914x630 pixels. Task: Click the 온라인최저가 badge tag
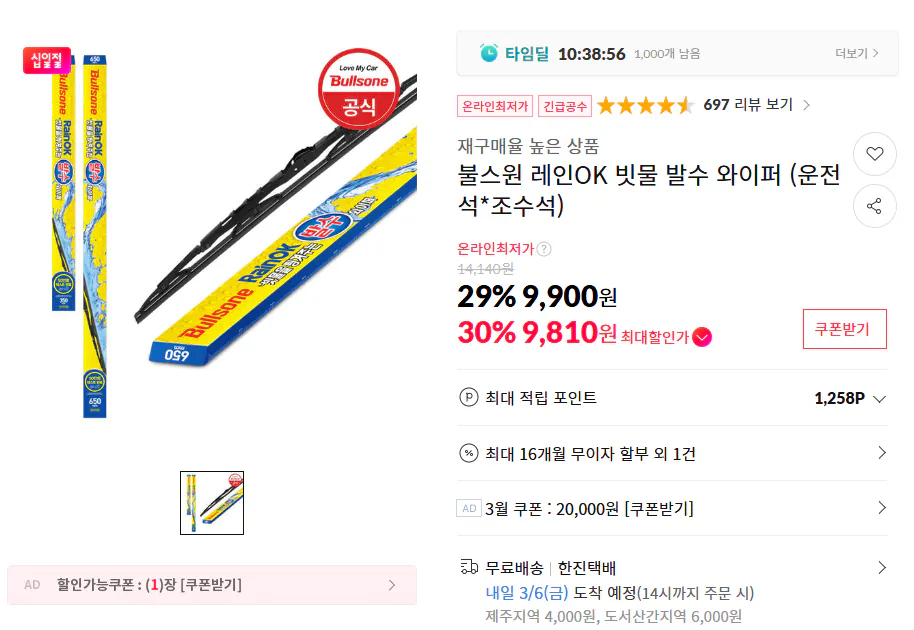pos(495,105)
